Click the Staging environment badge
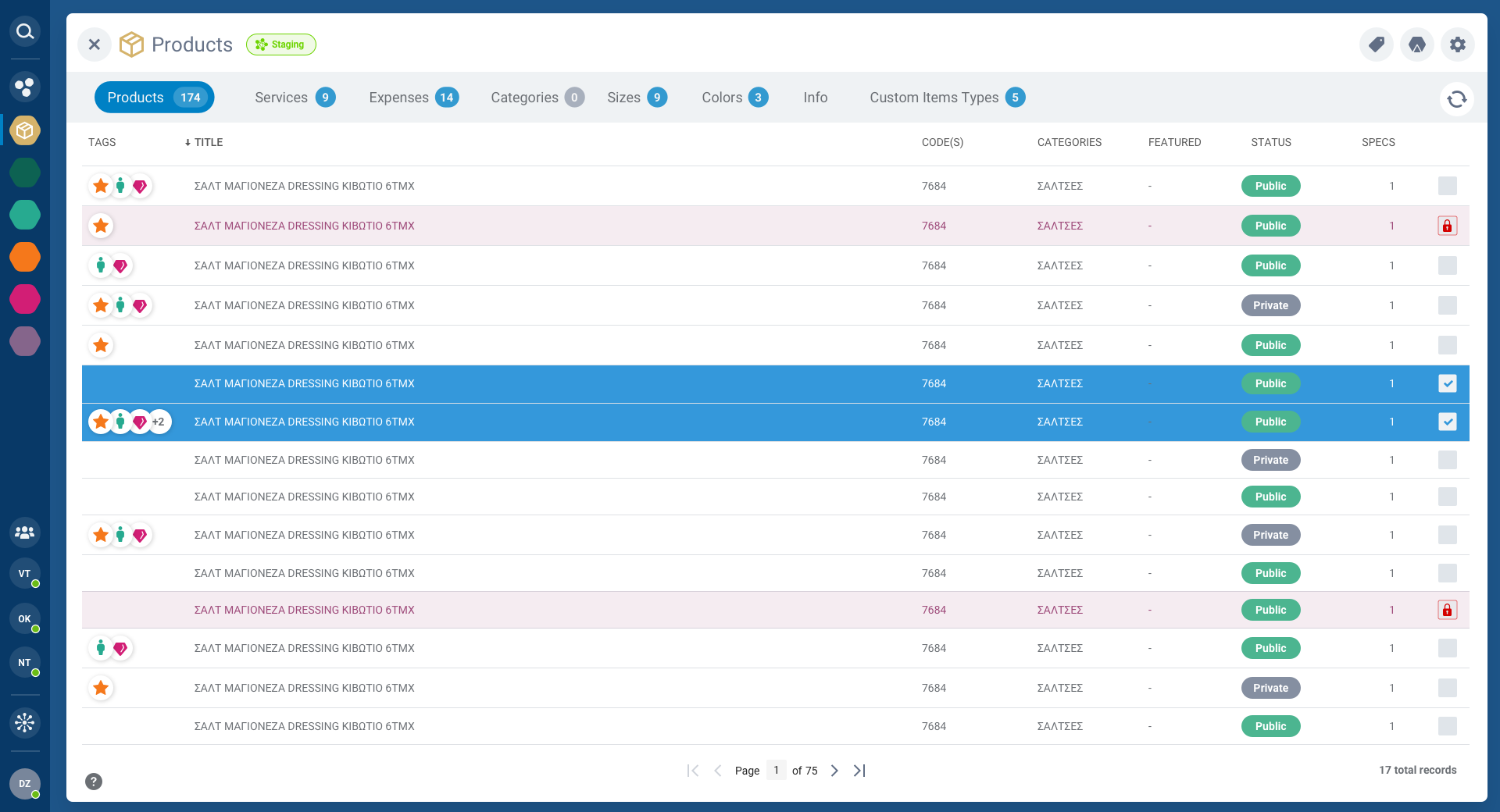 coord(280,45)
